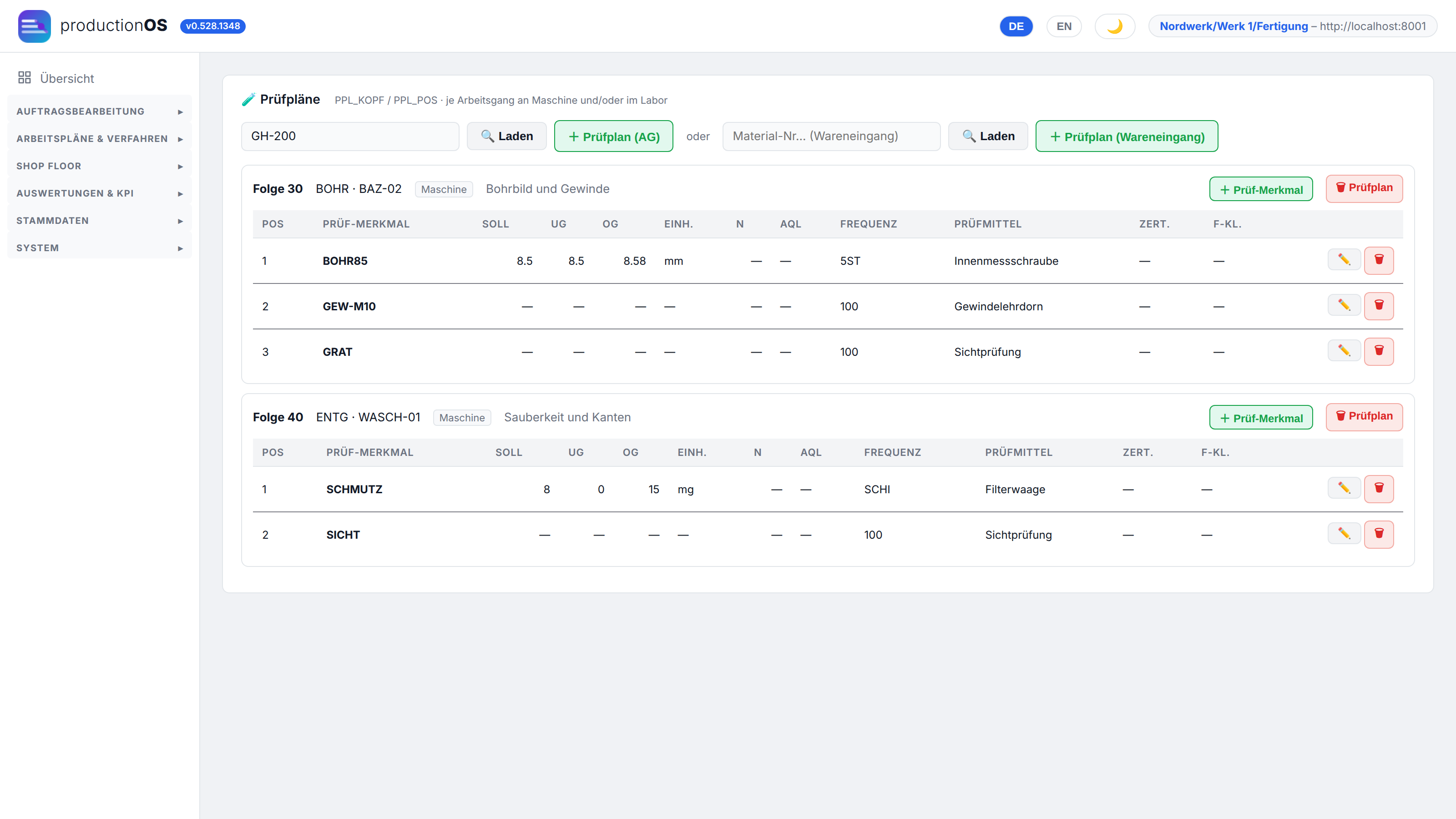Click the Maschine tag in Folge 30
The height and width of the screenshot is (819, 1456).
click(x=444, y=189)
